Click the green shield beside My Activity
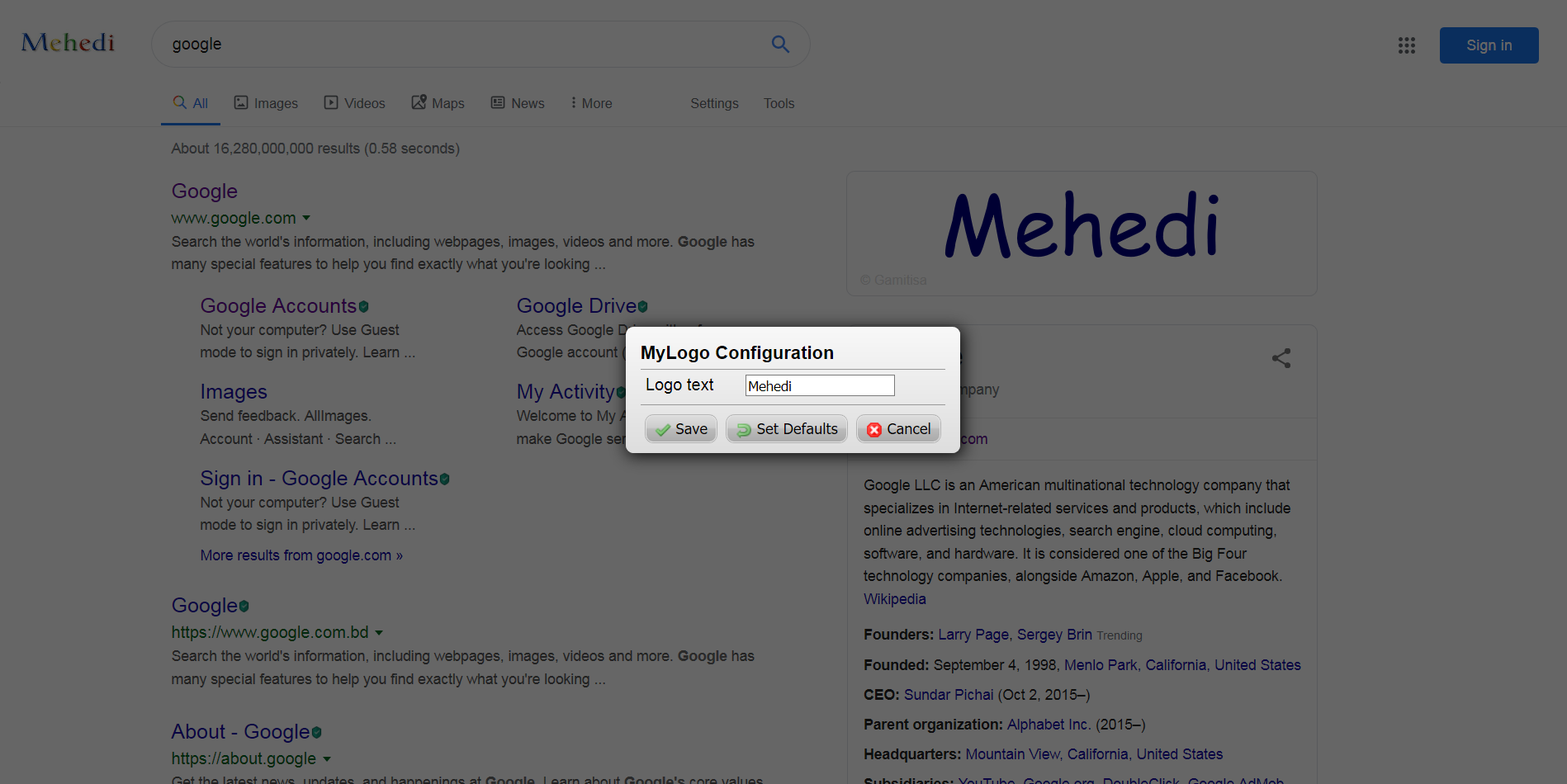 [620, 393]
